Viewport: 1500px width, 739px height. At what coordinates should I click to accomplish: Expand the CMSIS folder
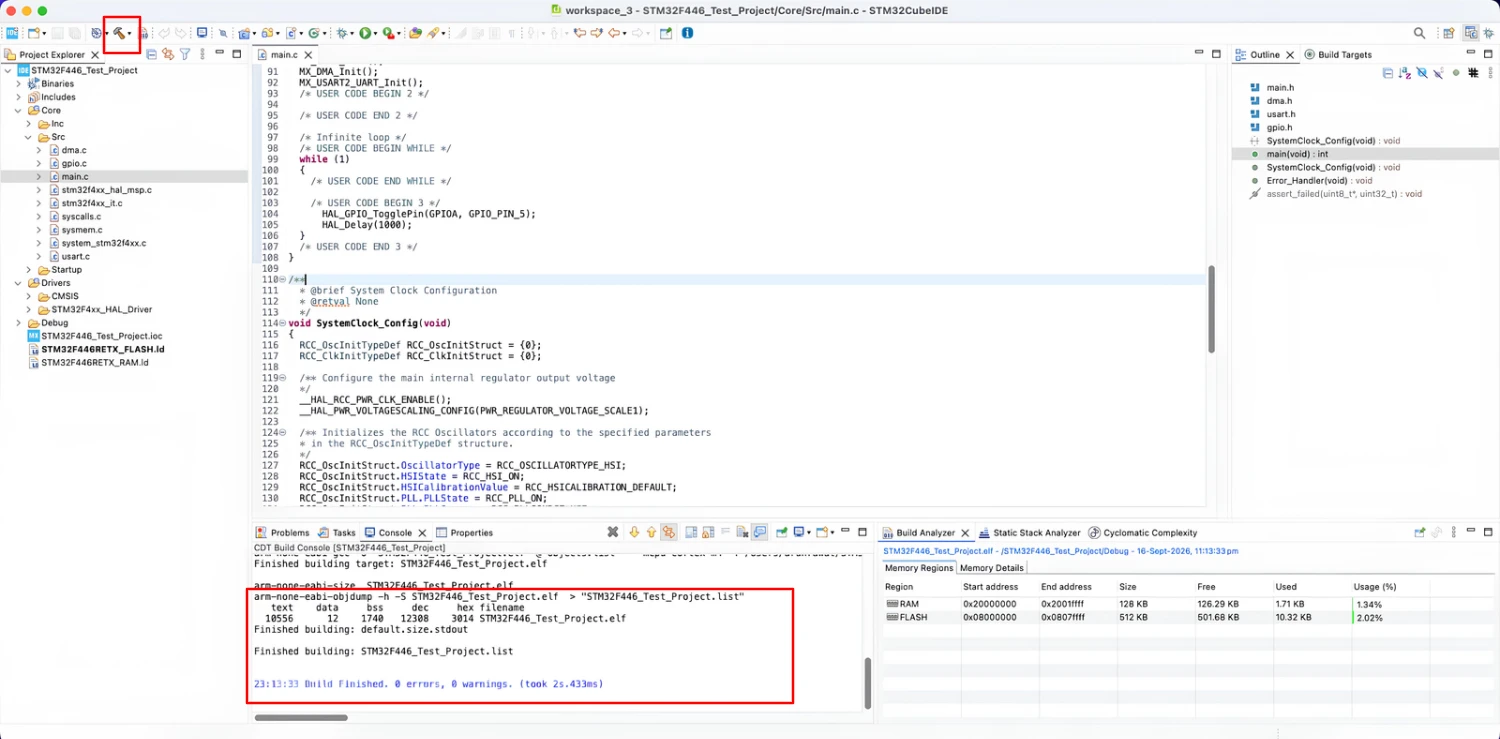(x=29, y=296)
